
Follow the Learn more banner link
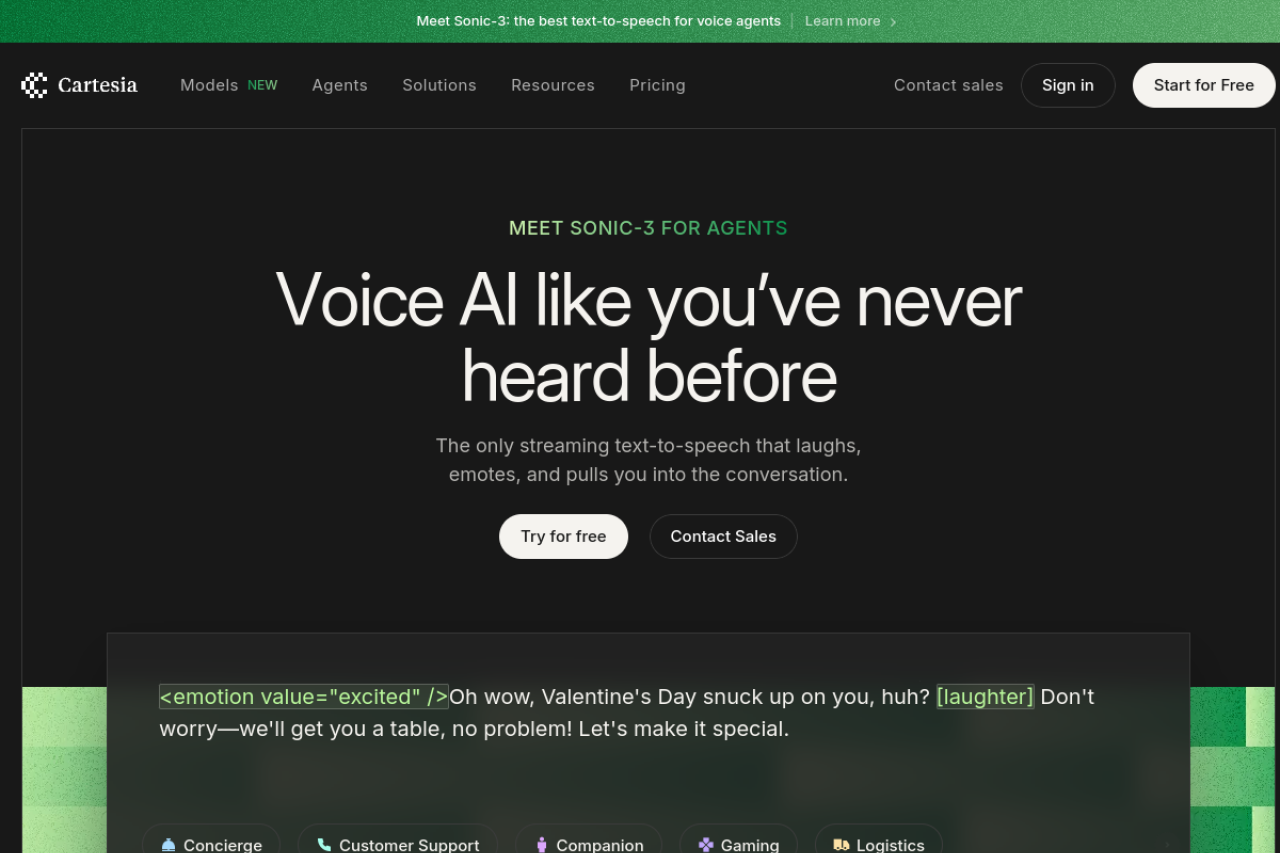coord(842,21)
